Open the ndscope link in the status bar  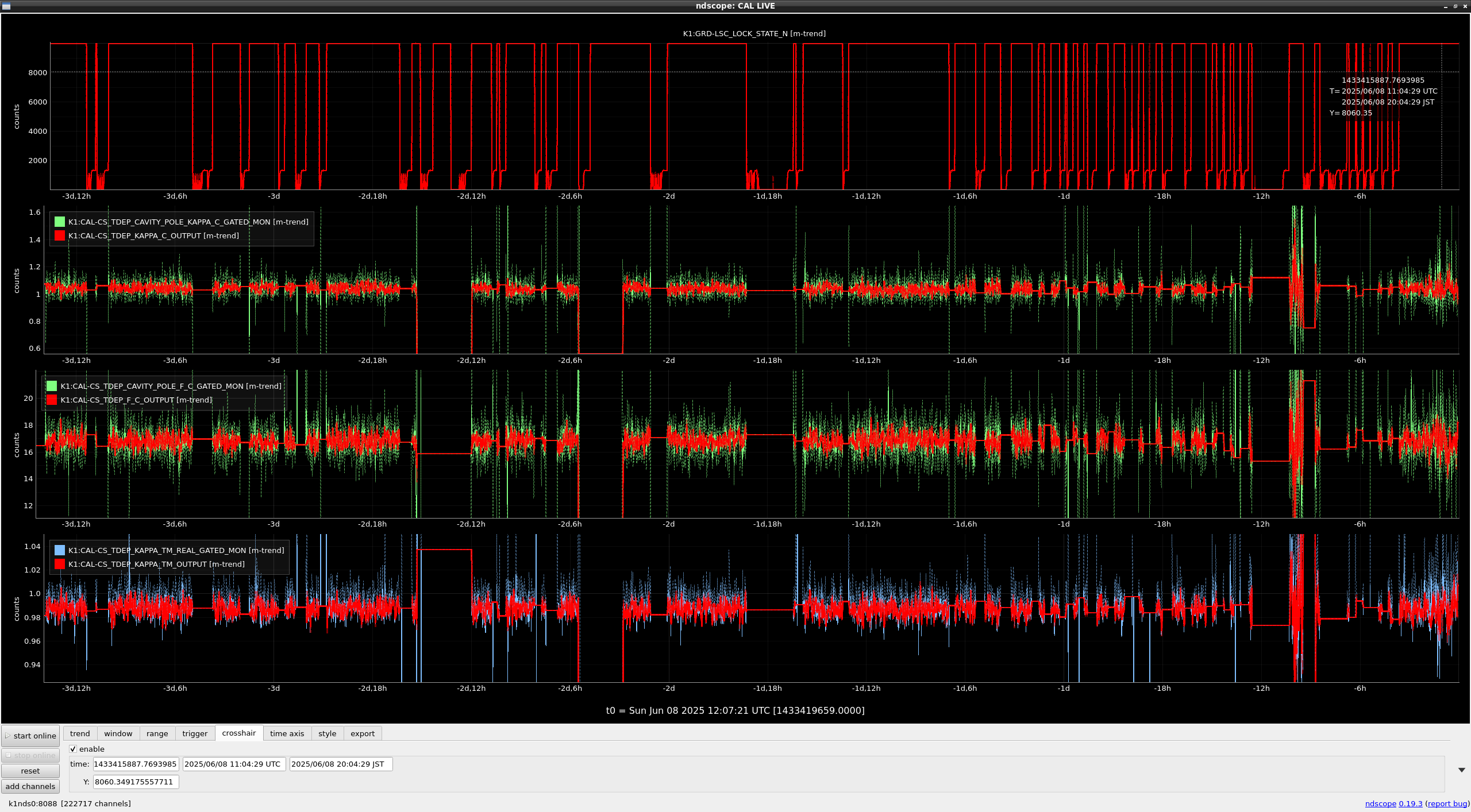click(x=1380, y=803)
